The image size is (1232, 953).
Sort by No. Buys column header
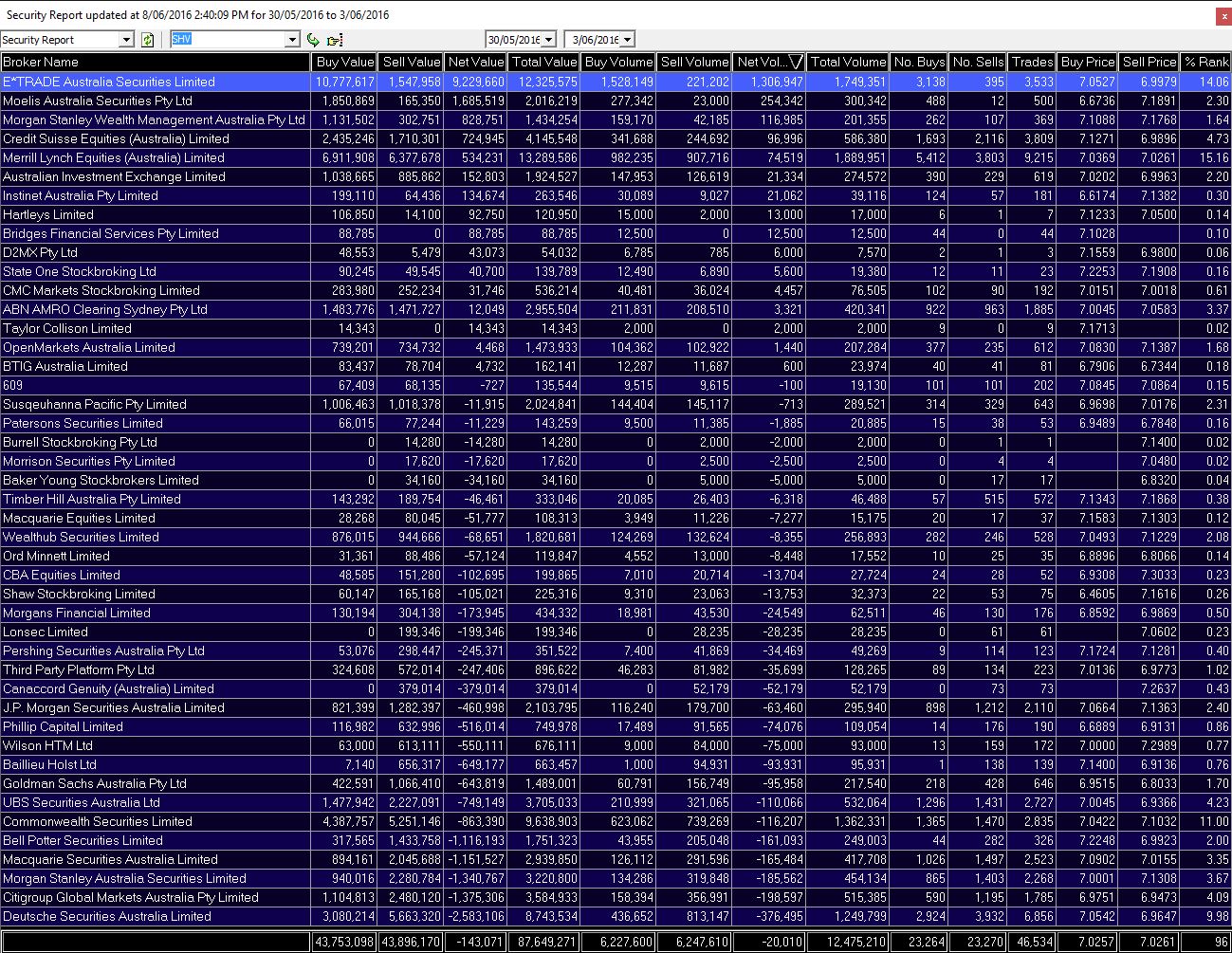919,62
